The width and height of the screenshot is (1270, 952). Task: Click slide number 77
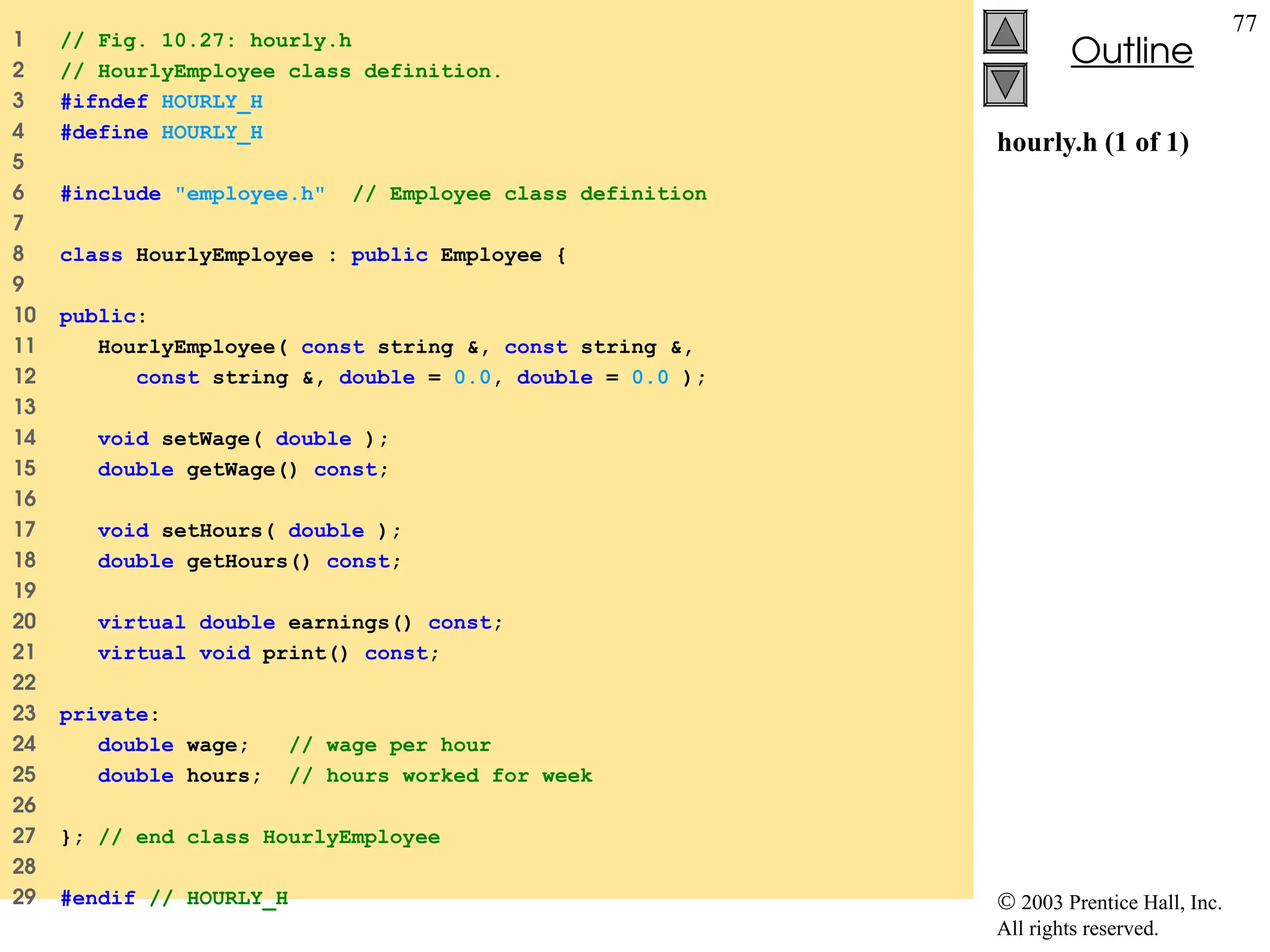pos(1244,24)
